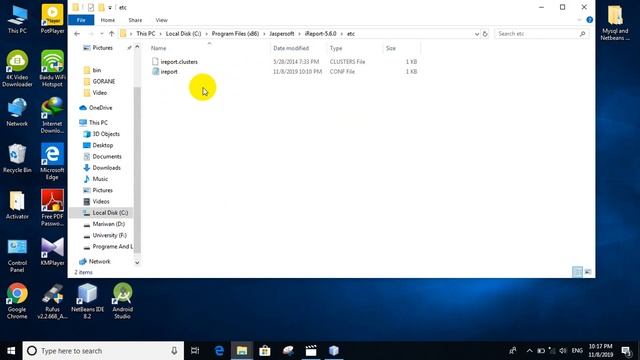Open Rufus desktop shortcut

[x=52, y=301]
